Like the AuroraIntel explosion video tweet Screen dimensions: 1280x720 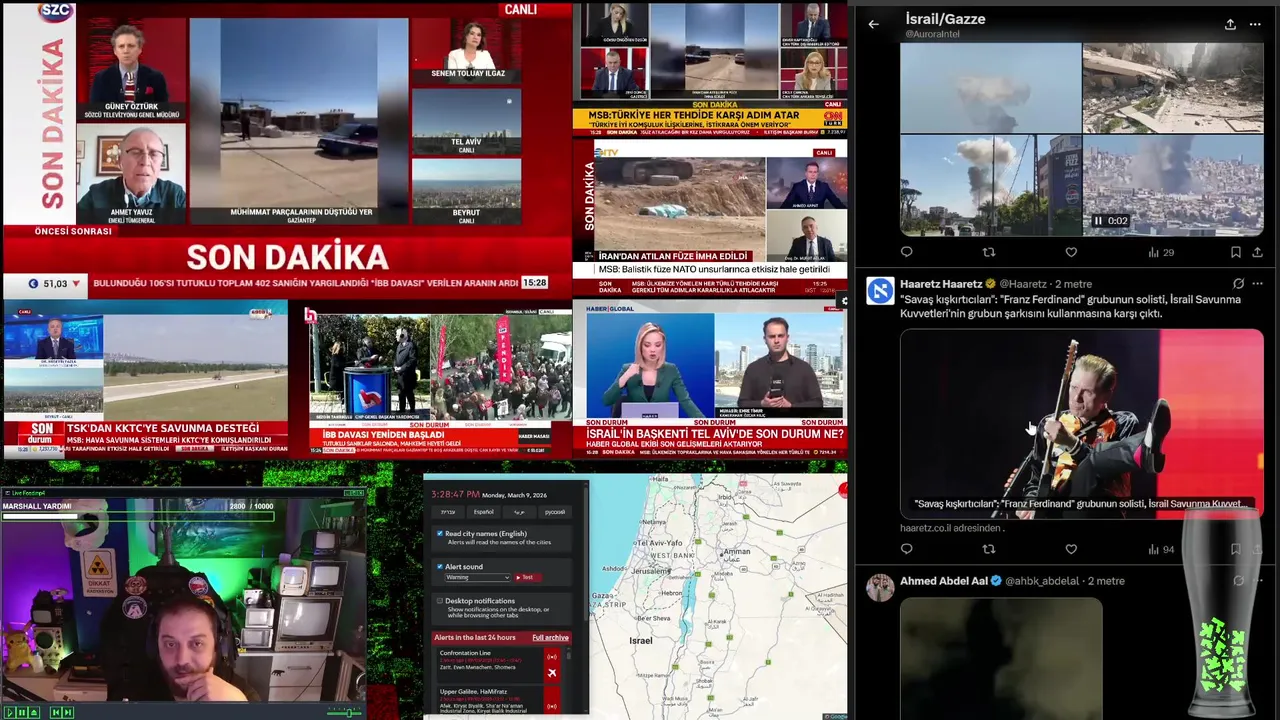tap(1071, 252)
